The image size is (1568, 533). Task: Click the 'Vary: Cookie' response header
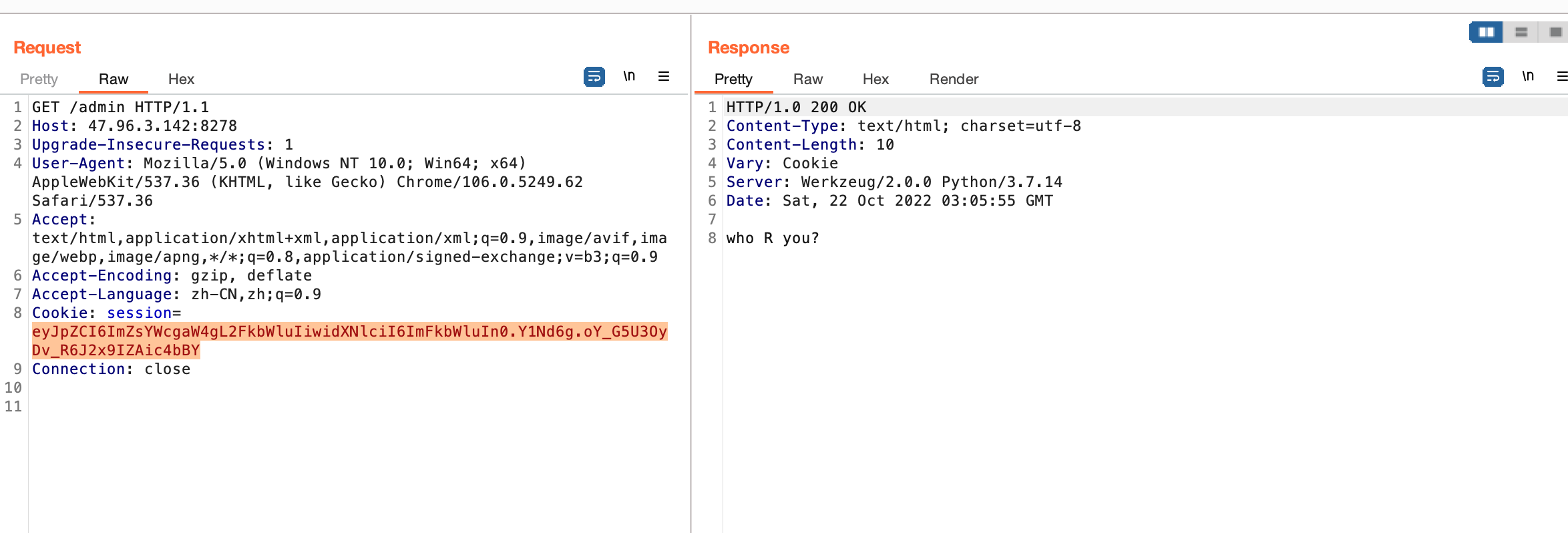(782, 163)
